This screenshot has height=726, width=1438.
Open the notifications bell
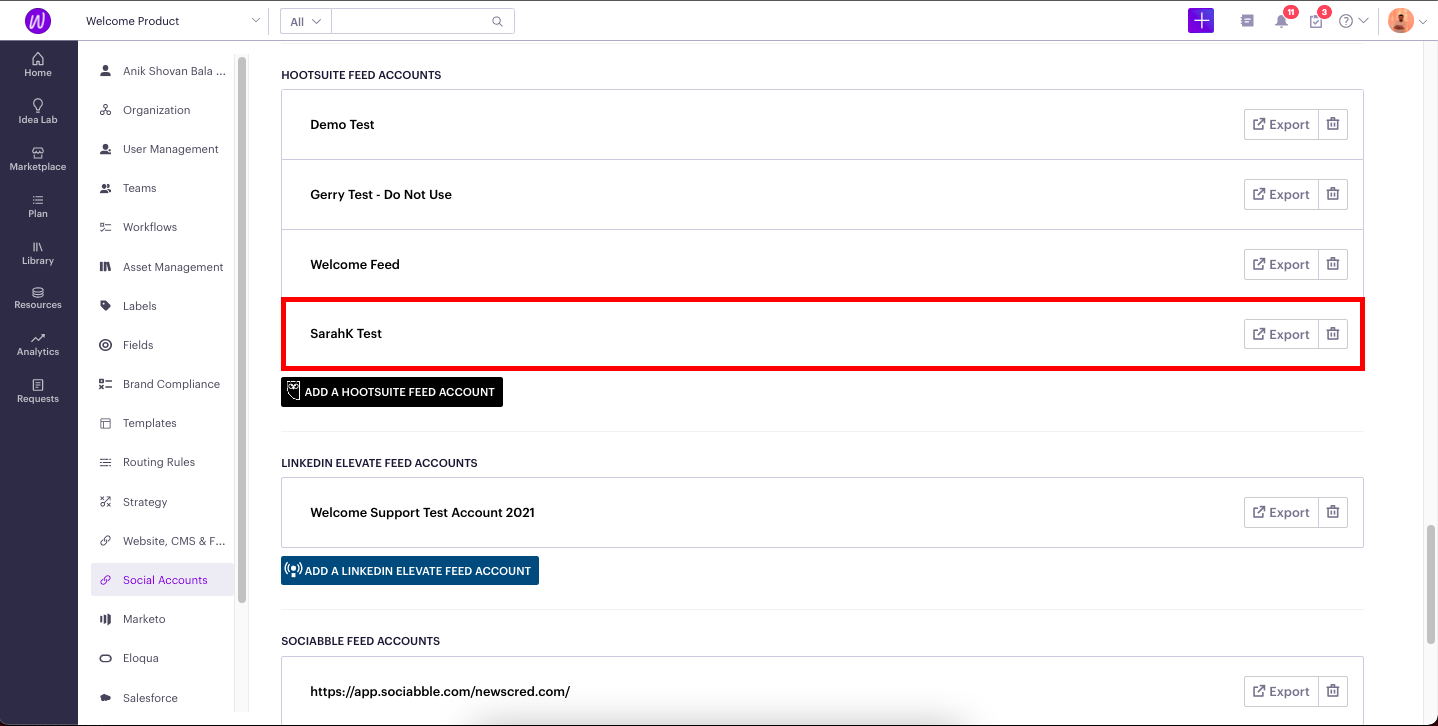tap(1281, 21)
